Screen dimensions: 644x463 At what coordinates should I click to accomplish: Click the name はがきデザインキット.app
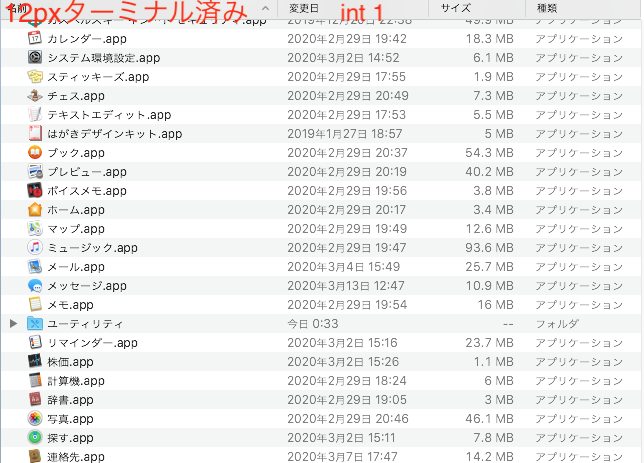coord(115,134)
